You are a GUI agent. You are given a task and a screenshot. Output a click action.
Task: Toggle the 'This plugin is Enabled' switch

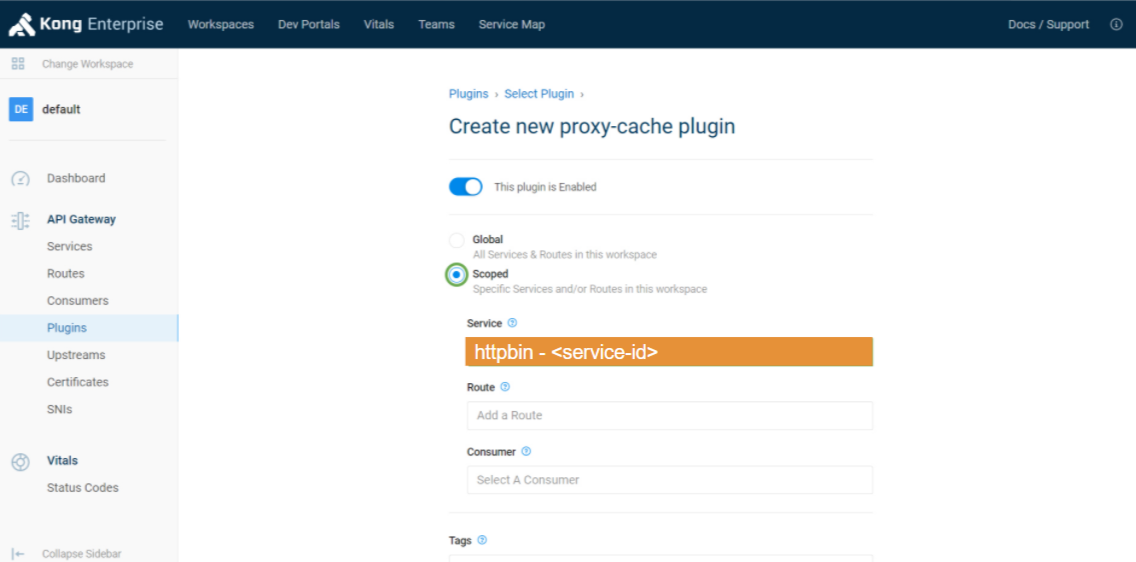pos(466,187)
